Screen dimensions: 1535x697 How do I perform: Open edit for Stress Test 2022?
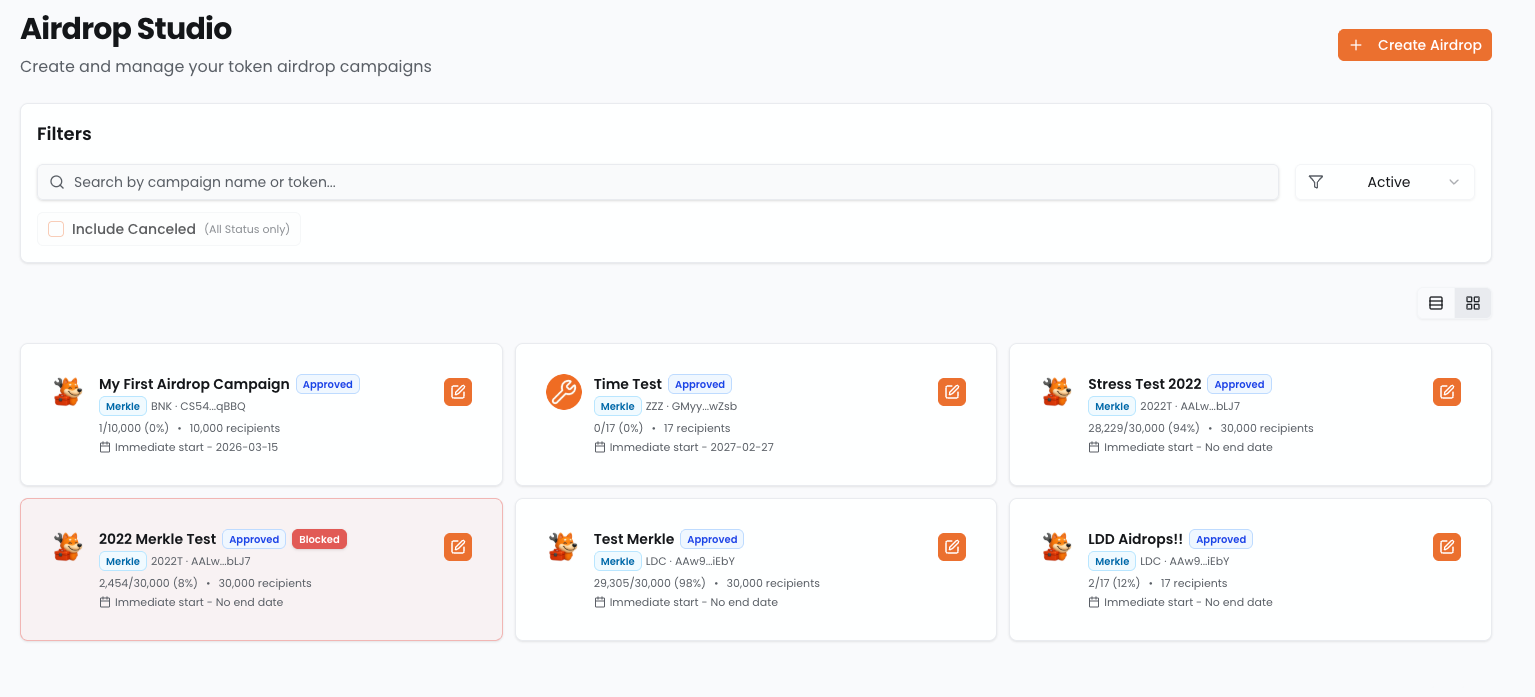pyautogui.click(x=1446, y=392)
